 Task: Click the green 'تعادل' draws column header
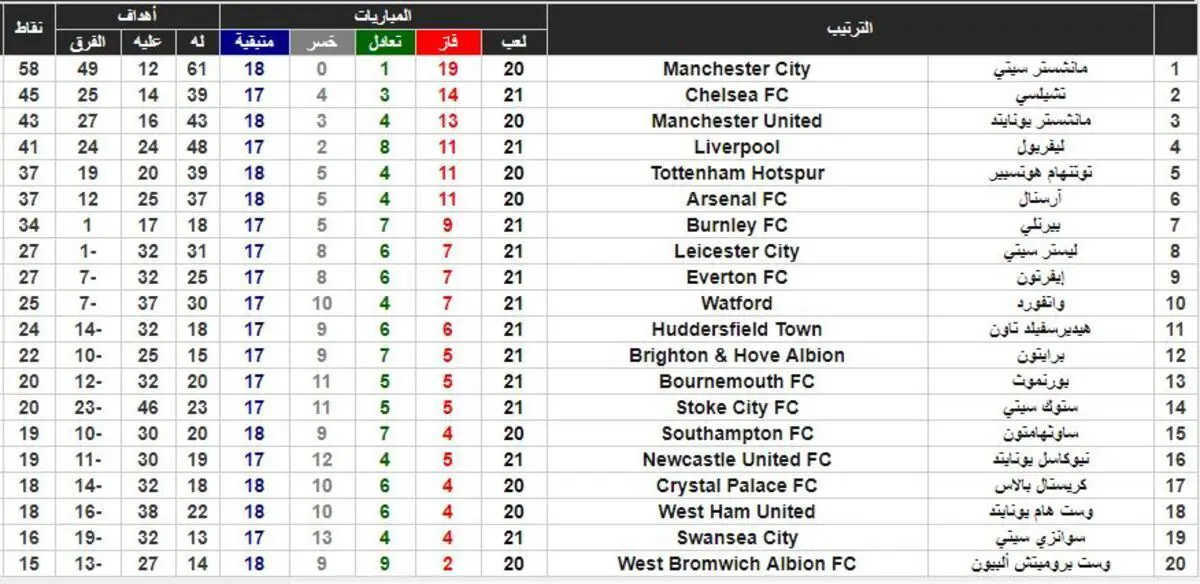385,42
